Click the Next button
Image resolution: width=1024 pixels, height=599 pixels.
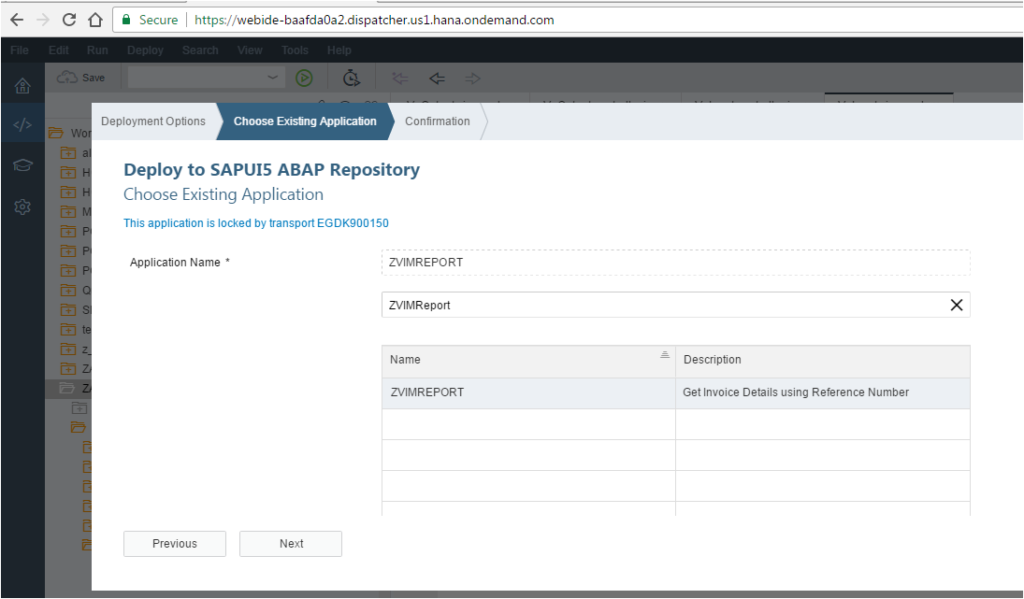290,543
